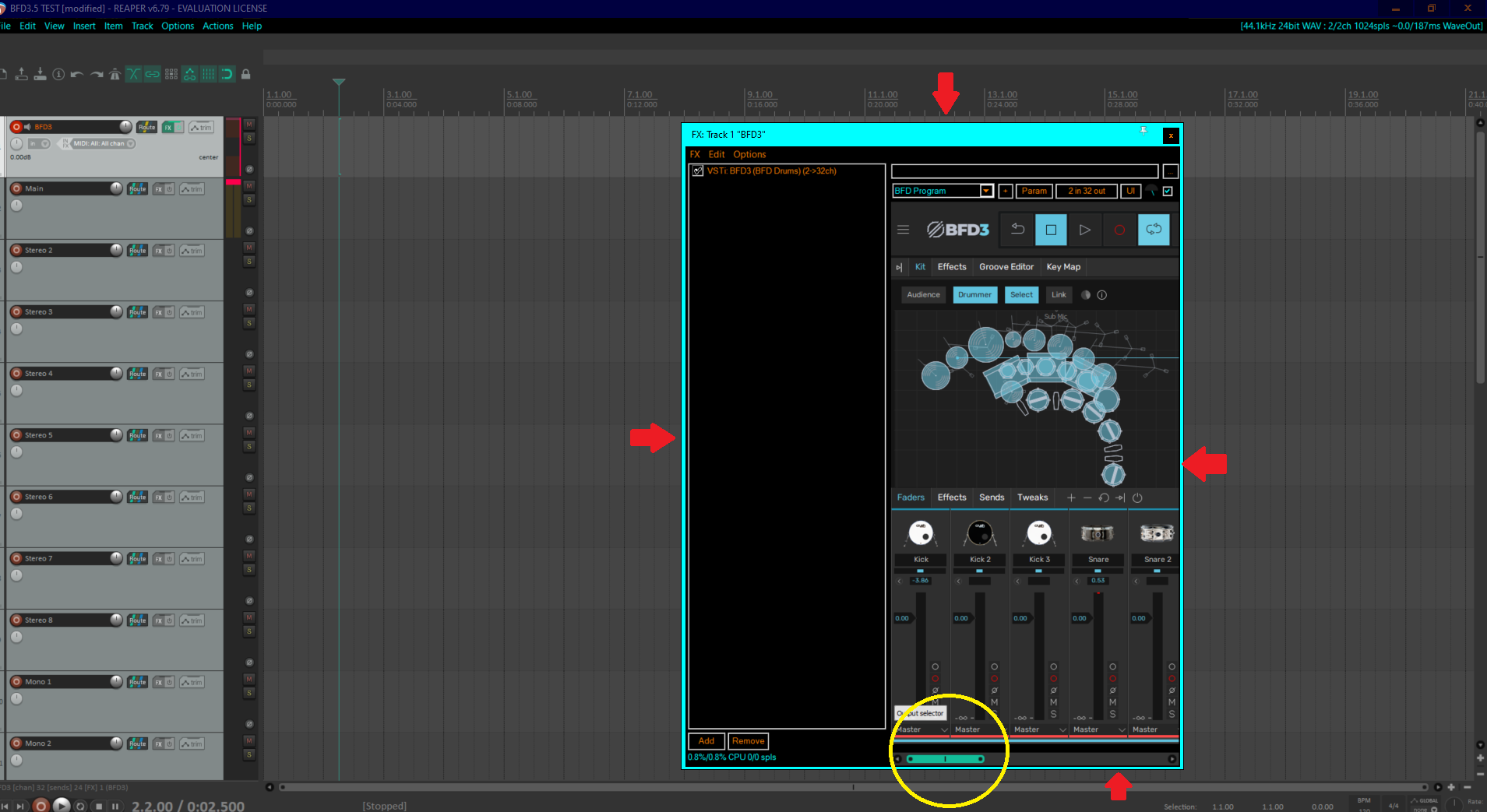The image size is (1487, 812).
Task: Add a mixer channel with the plus icon
Action: coord(1071,497)
